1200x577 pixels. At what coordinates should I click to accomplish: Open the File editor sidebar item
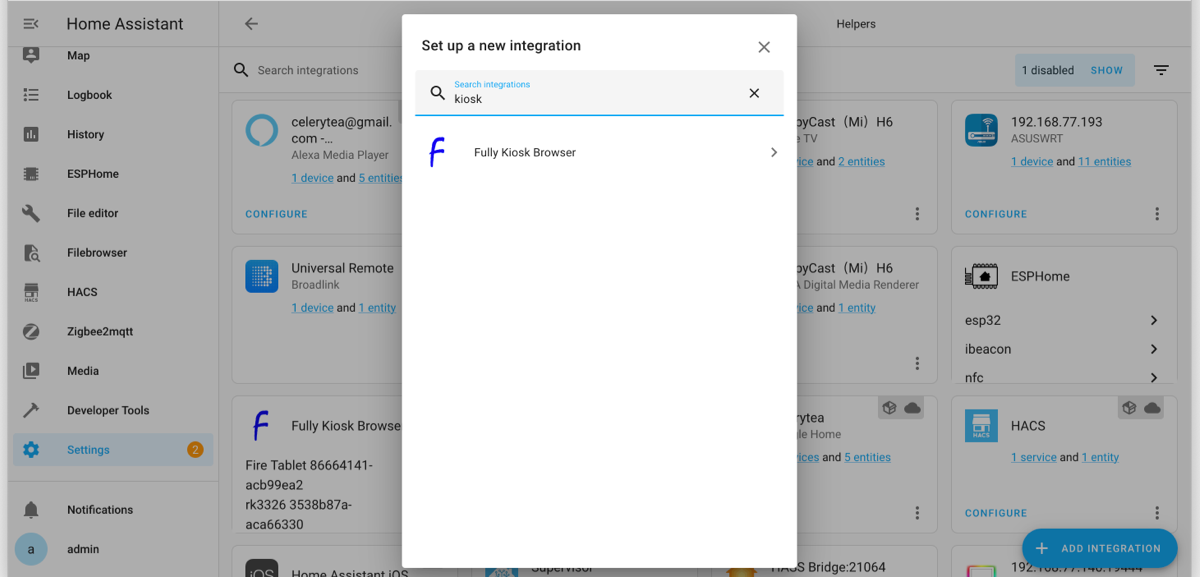pos(113,213)
